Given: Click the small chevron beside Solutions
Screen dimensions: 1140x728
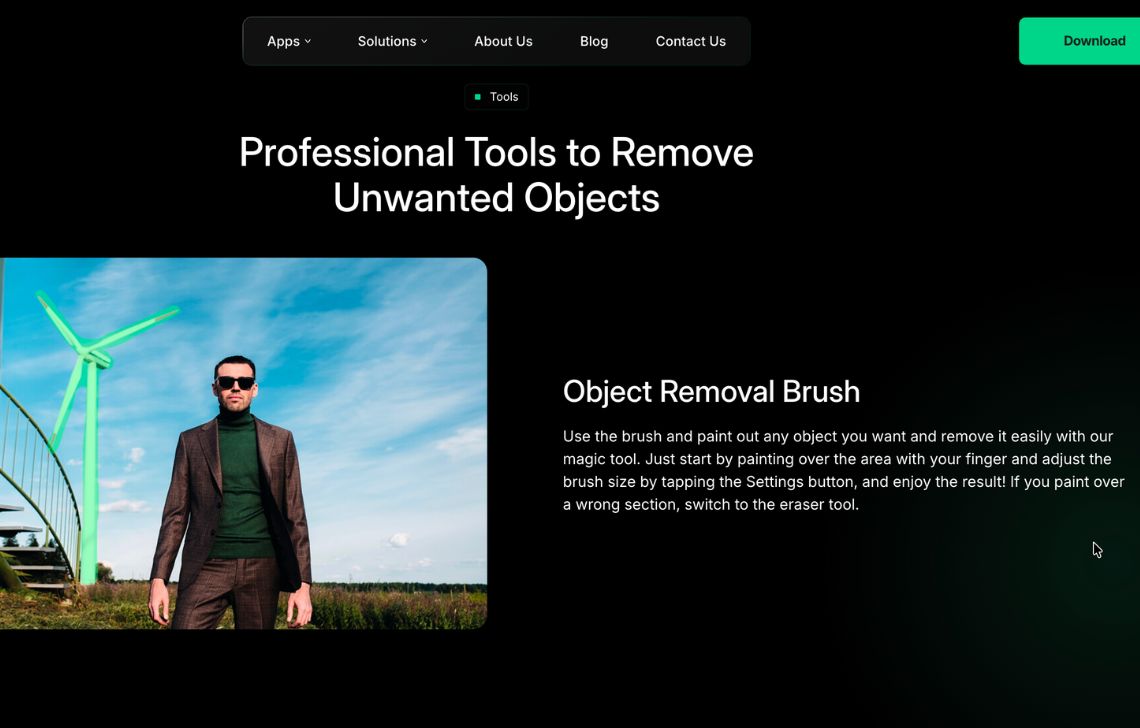Looking at the screenshot, I should coord(424,41).
